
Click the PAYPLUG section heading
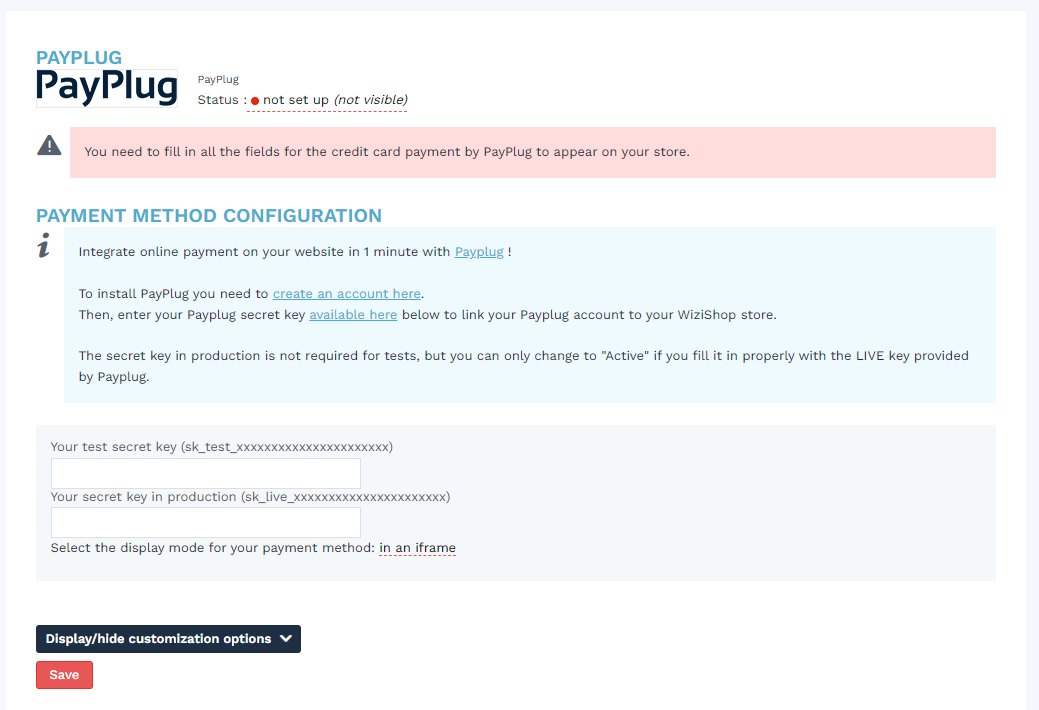coord(79,58)
